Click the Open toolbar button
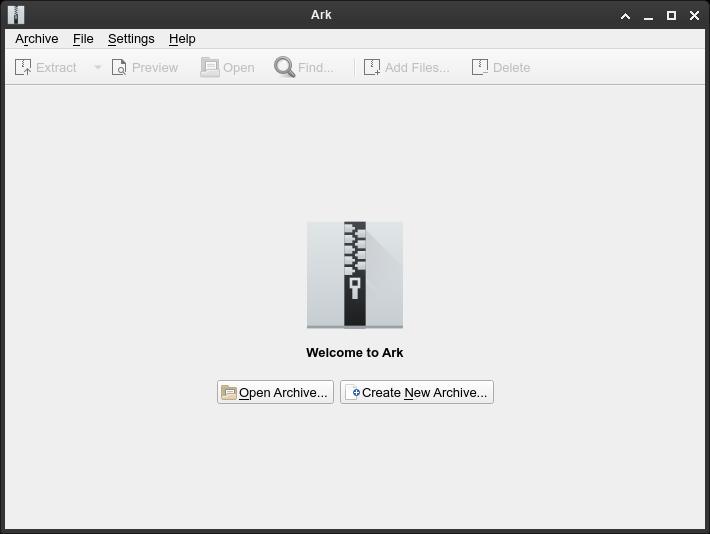 pos(227,67)
